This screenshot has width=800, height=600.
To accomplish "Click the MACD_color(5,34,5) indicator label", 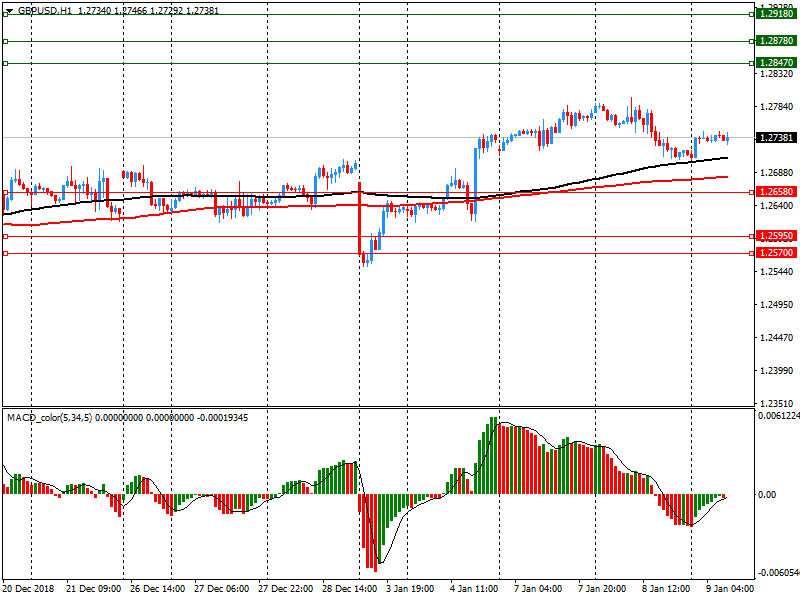I will [x=50, y=417].
